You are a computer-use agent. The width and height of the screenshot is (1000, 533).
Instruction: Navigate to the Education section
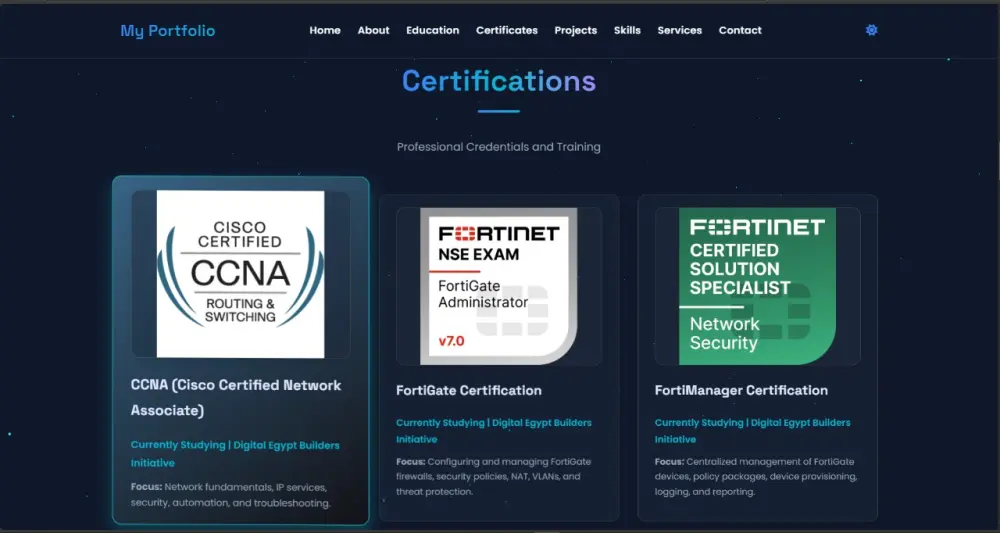pos(432,30)
